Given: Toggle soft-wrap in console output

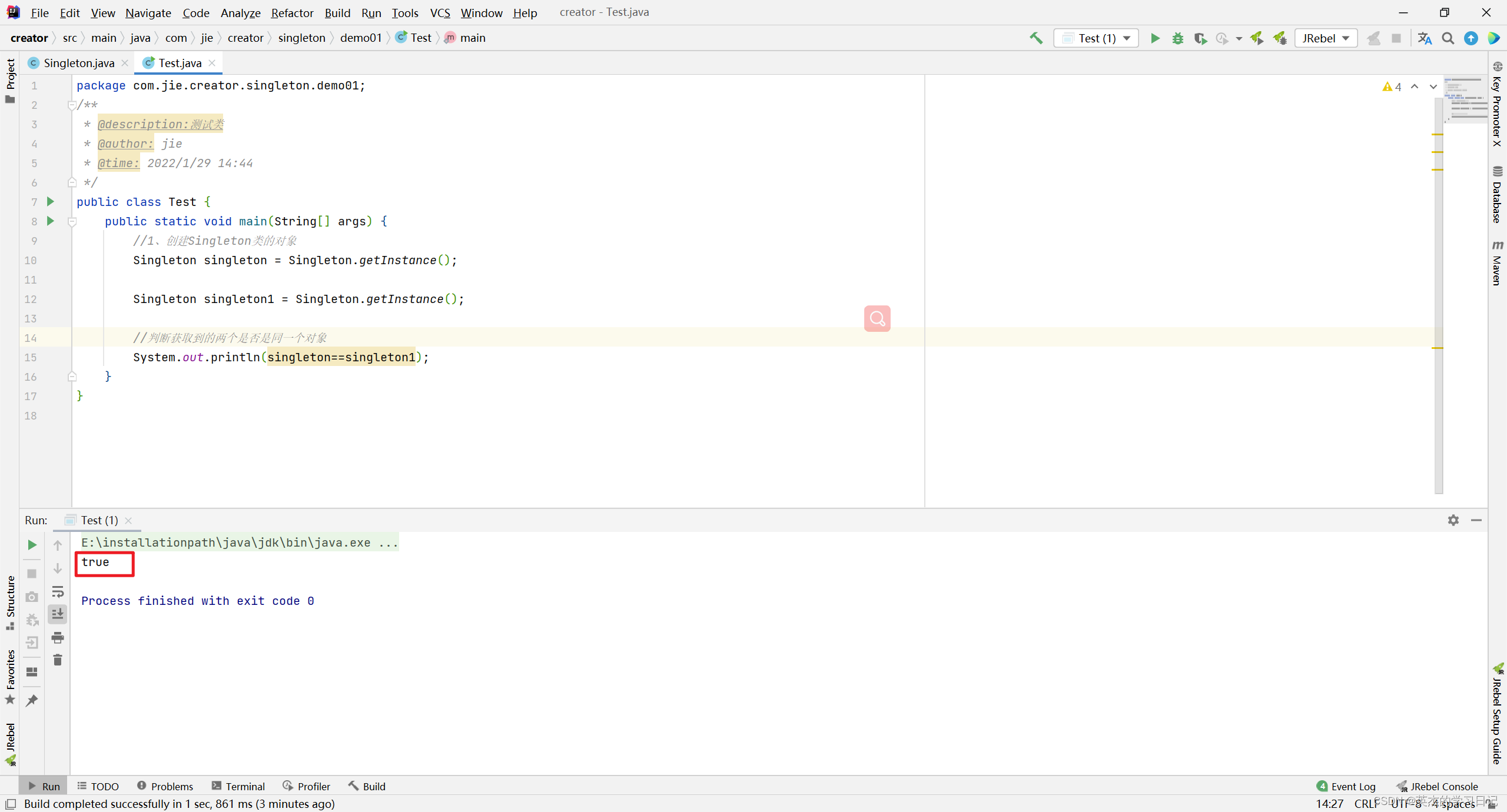Looking at the screenshot, I should (58, 591).
